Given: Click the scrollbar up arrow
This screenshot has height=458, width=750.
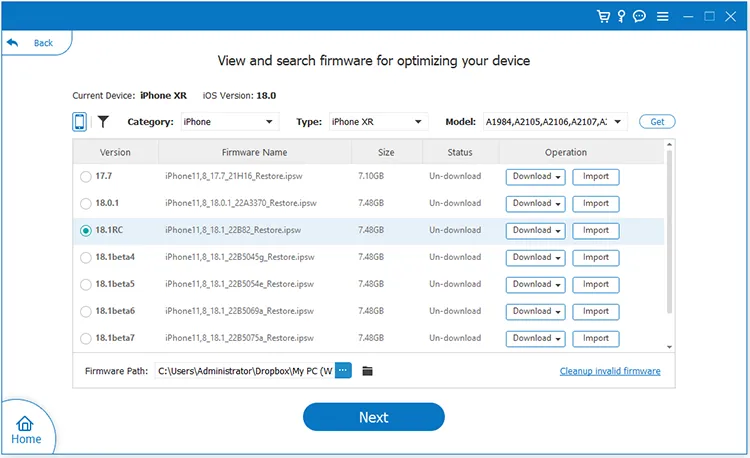Looking at the screenshot, I should 670,144.
